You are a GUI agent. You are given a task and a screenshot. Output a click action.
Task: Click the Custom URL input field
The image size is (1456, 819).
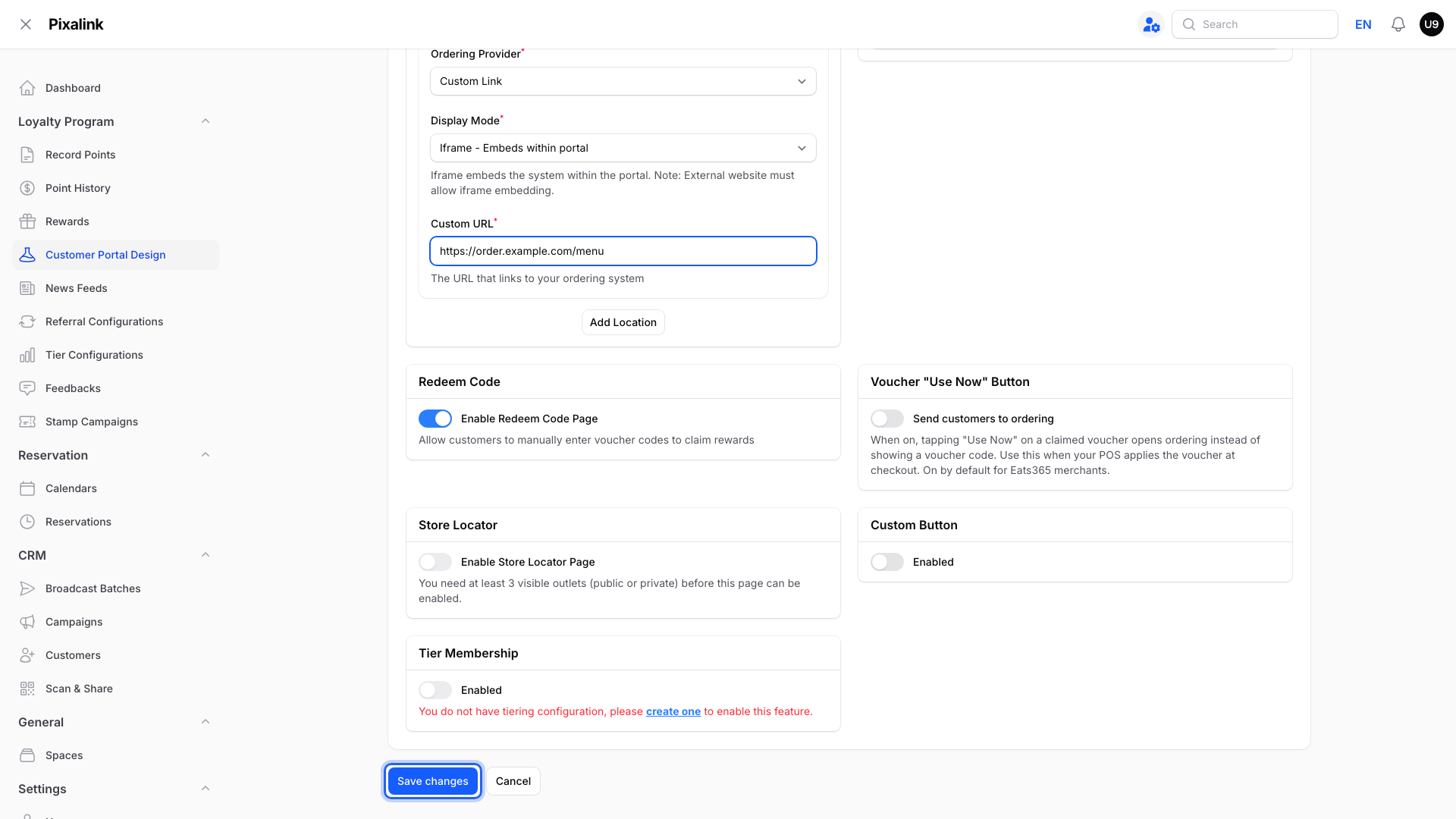pos(623,251)
